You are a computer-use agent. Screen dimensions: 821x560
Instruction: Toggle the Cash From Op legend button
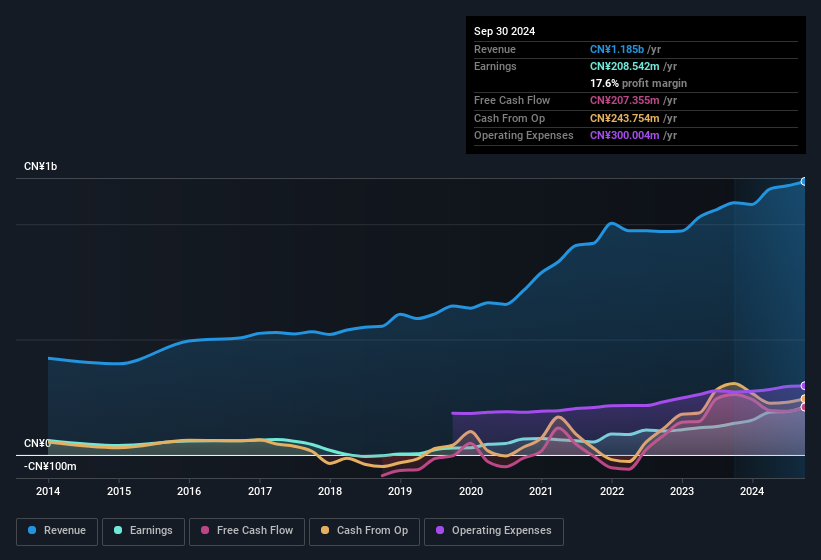click(364, 531)
